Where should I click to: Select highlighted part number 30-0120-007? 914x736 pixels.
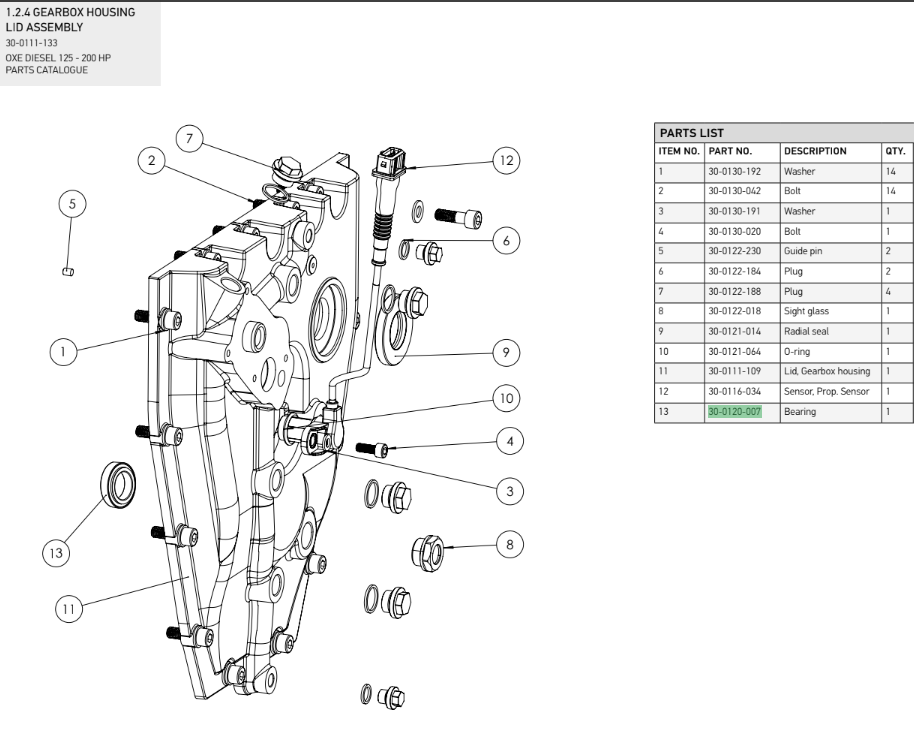pyautogui.click(x=734, y=411)
